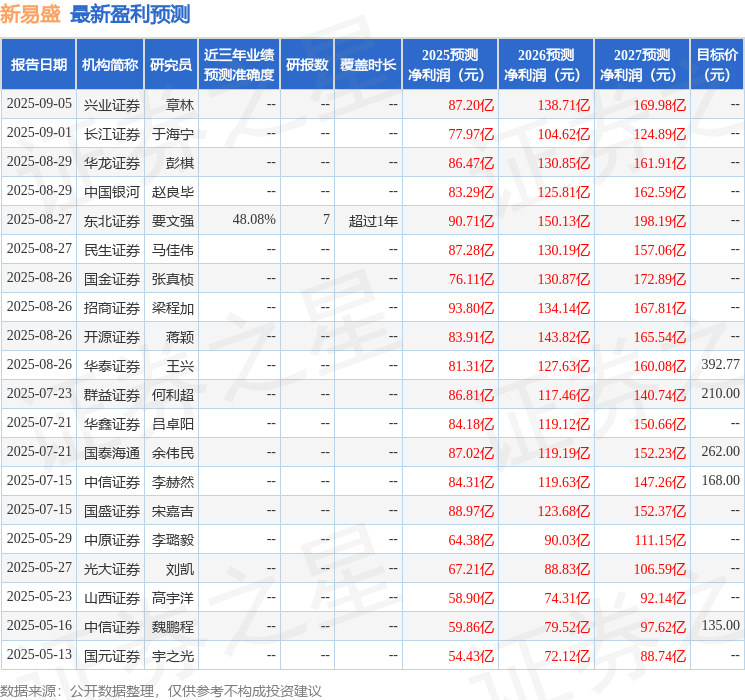Select the 光大证券 institution cell
745x700 pixels.
click(x=112, y=569)
